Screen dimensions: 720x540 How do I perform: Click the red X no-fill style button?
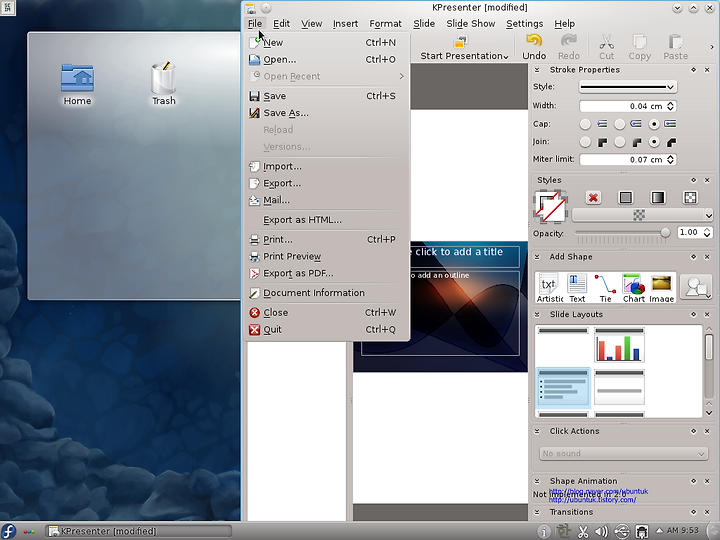593,197
